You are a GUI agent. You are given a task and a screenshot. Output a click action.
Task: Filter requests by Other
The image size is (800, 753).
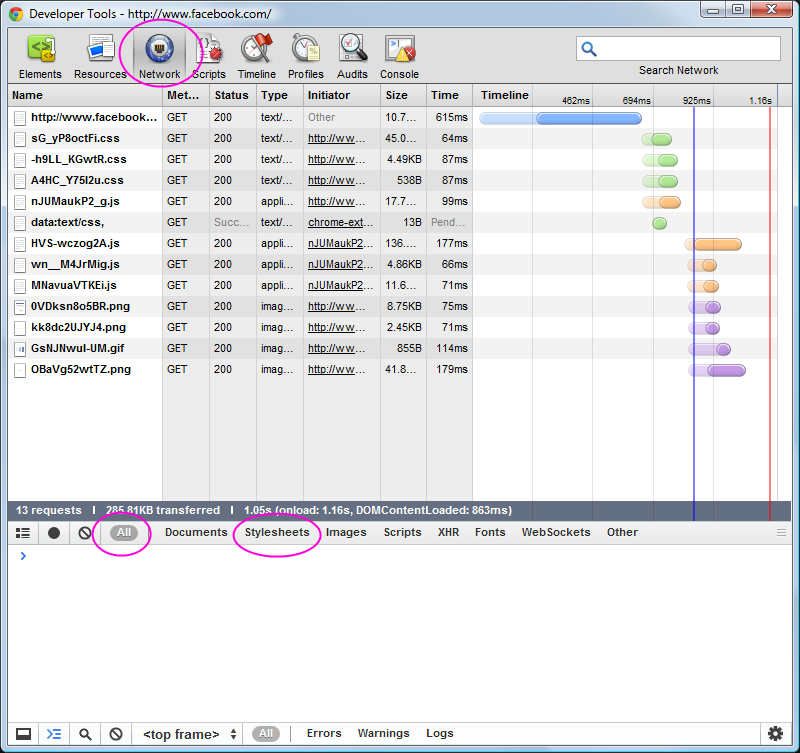tap(622, 532)
